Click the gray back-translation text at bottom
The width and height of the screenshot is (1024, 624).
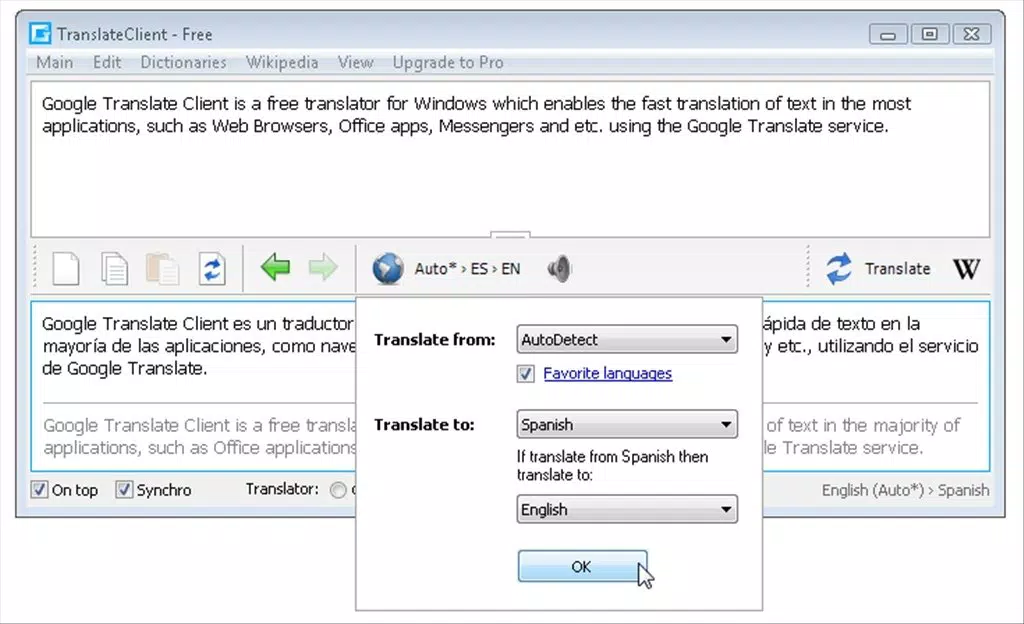[200, 437]
